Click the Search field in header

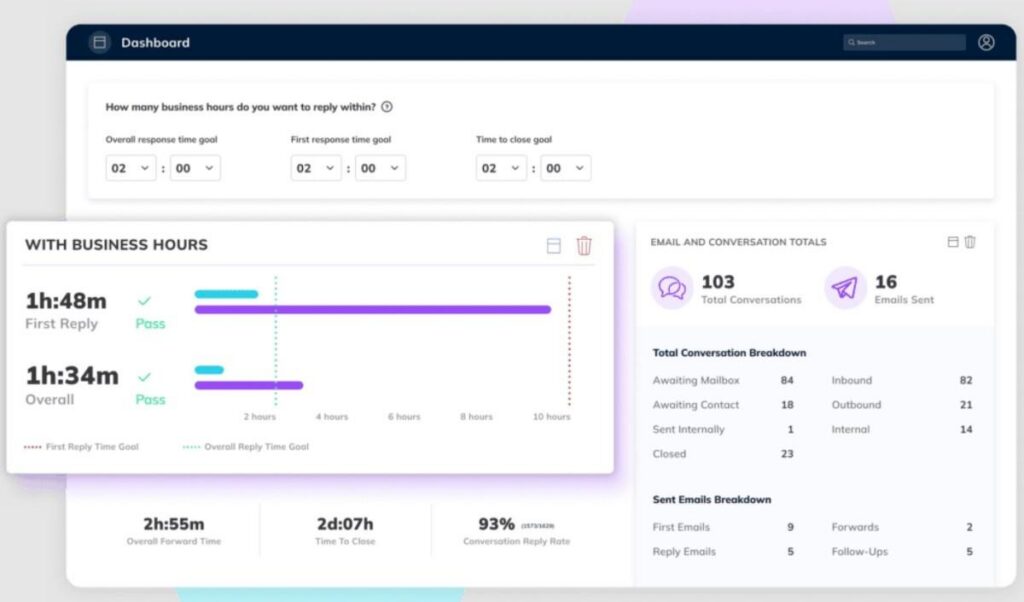pos(905,42)
